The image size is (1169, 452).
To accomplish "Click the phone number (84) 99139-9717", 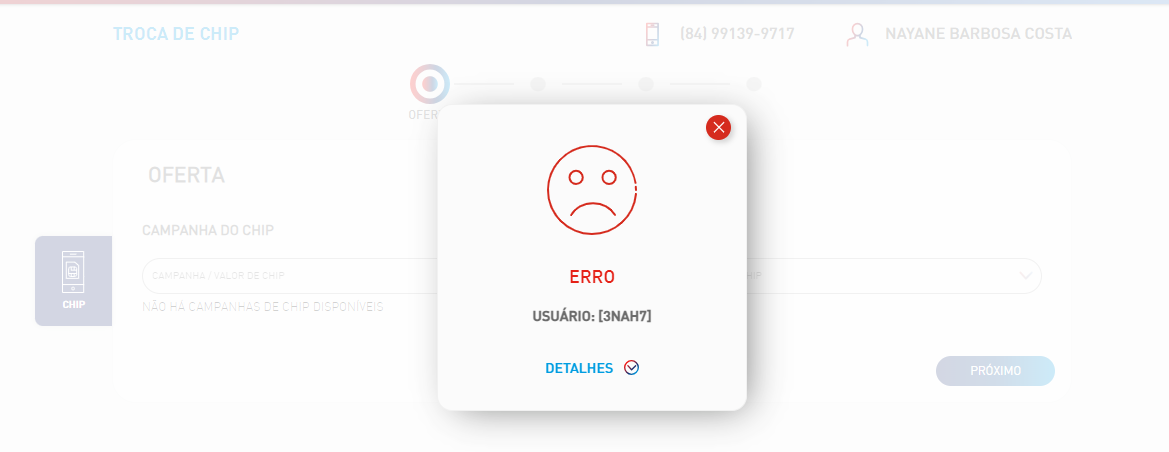I will (x=737, y=34).
